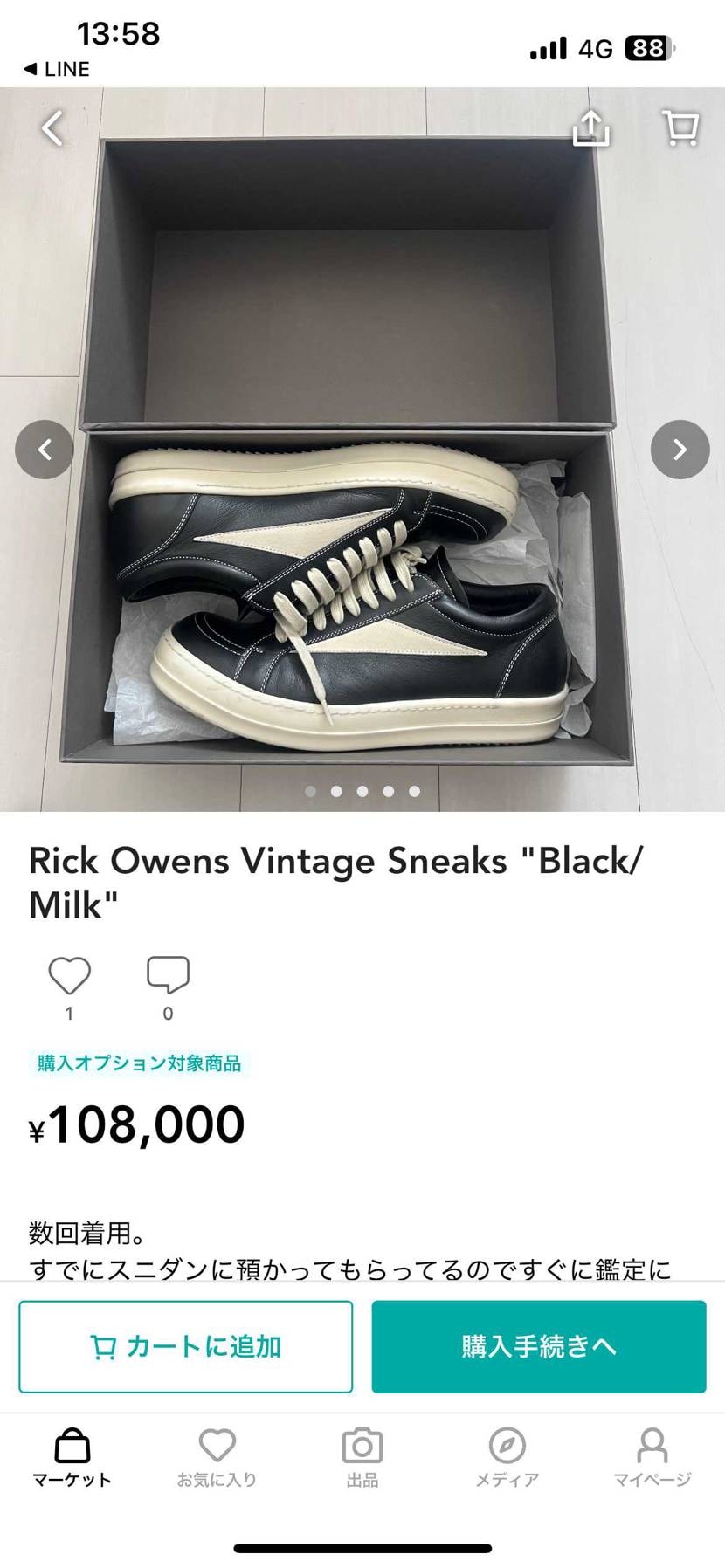Open the お気に入り favorites tab
The width and height of the screenshot is (725, 1568).
point(217,1458)
